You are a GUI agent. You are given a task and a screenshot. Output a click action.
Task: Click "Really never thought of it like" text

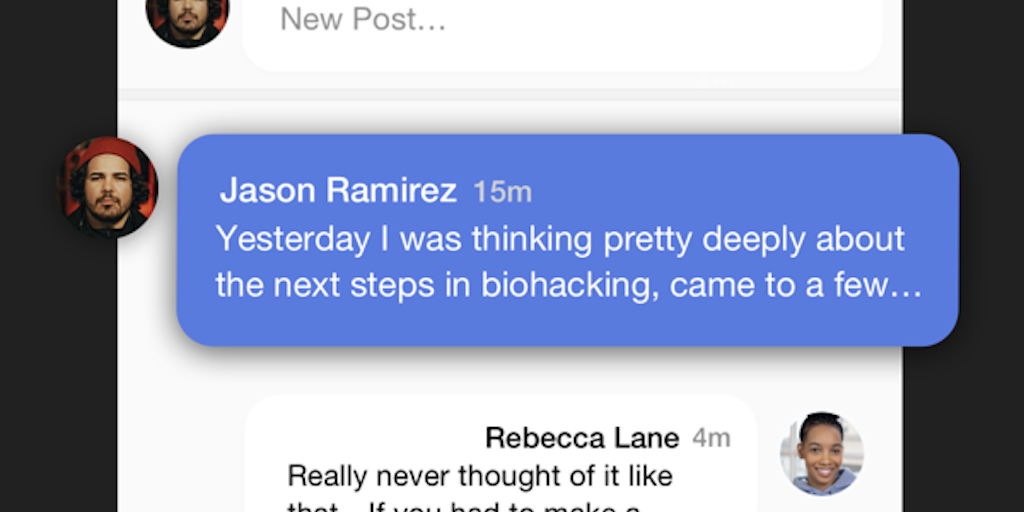click(x=480, y=474)
